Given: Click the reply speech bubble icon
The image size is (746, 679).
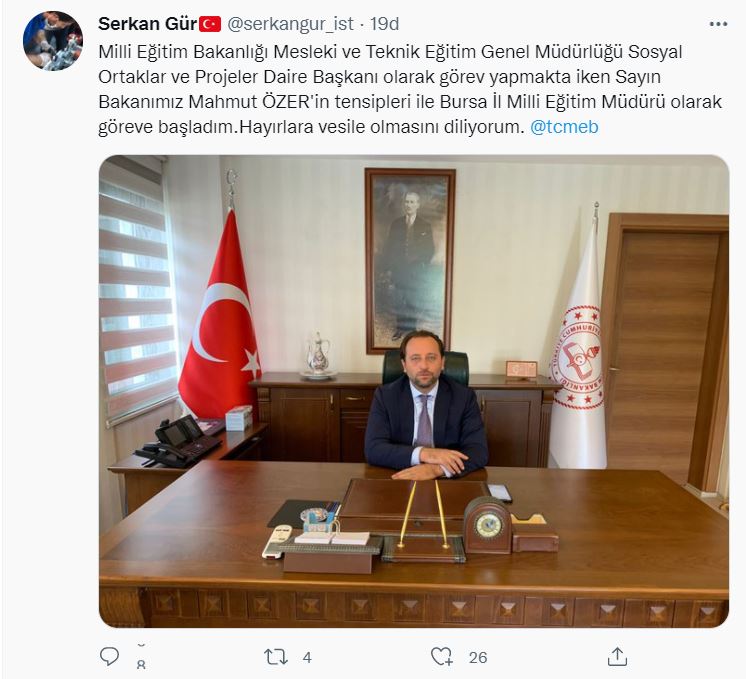Looking at the screenshot, I should (x=109, y=657).
